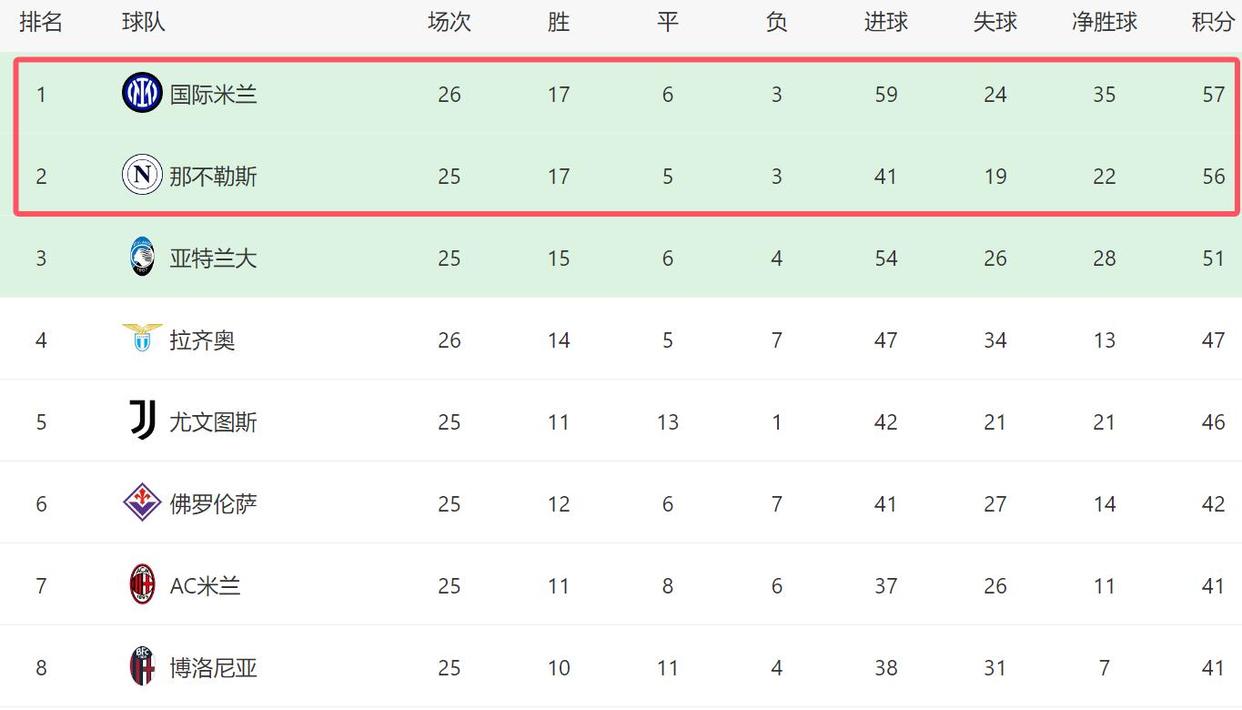Viewport: 1242px width, 710px height.
Task: Click the AC Milan crest
Action: tap(142, 584)
